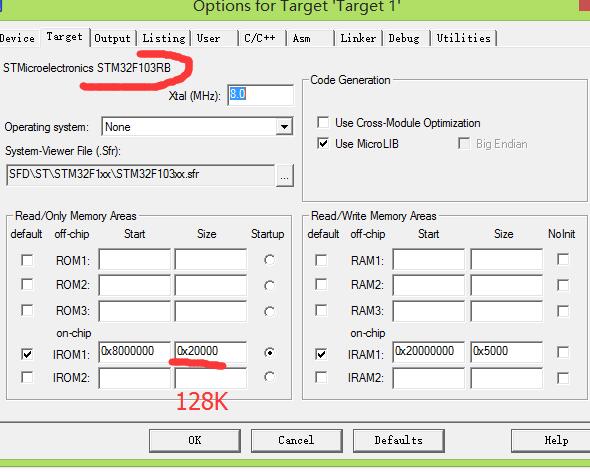This screenshot has height=472, width=590.
Task: Switch to the Device tab
Action: (x=18, y=38)
